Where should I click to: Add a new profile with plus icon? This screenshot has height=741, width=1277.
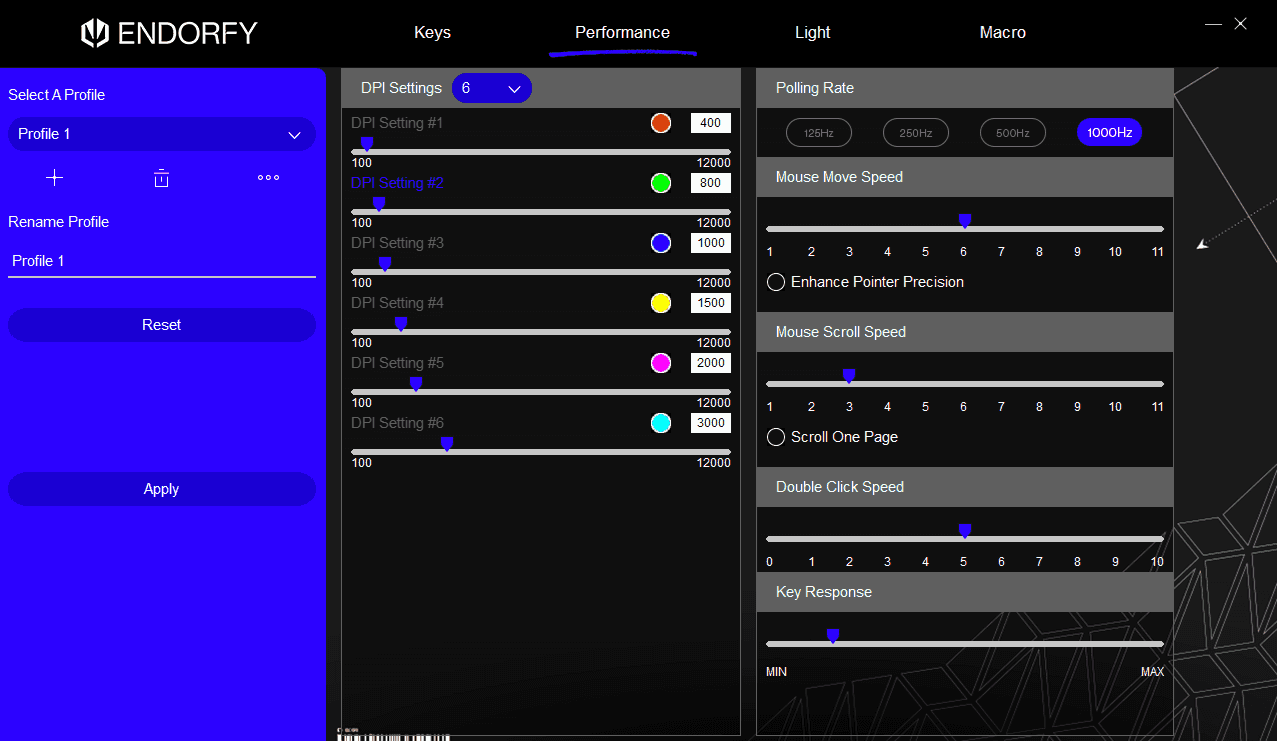click(x=55, y=178)
